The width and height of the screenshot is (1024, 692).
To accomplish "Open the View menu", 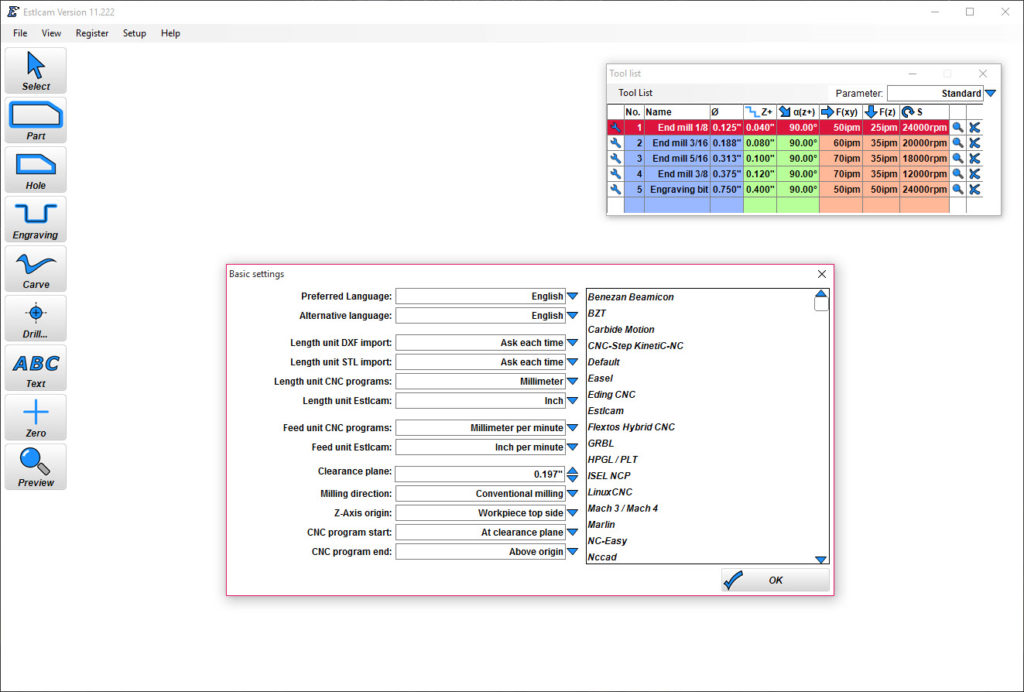I will pos(51,33).
